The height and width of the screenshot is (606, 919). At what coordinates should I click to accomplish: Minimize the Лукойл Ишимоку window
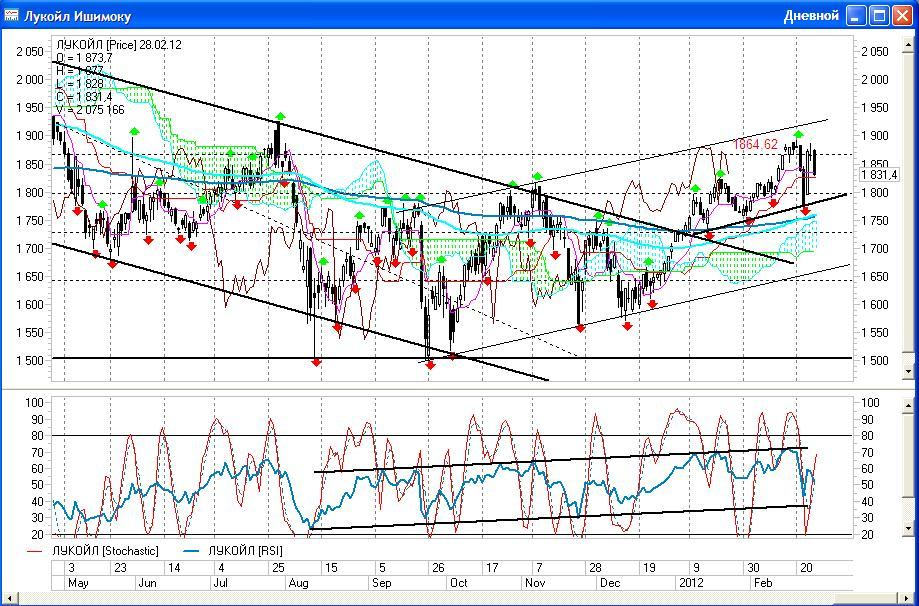[x=856, y=16]
